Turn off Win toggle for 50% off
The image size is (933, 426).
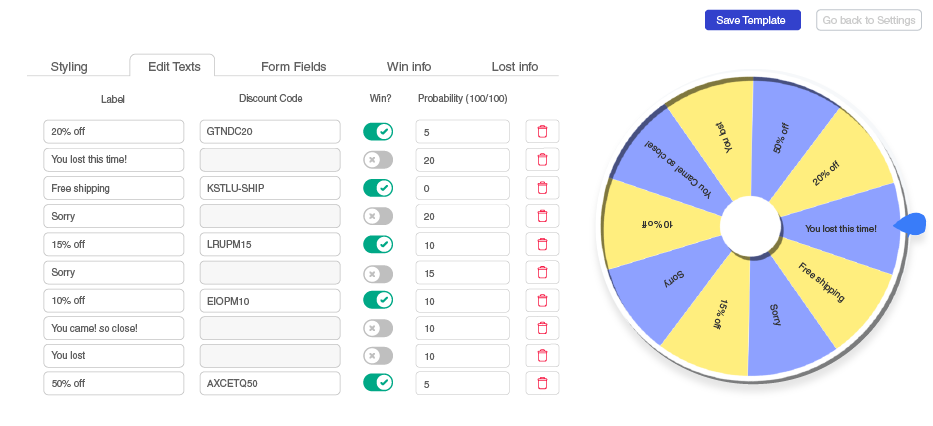(378, 383)
